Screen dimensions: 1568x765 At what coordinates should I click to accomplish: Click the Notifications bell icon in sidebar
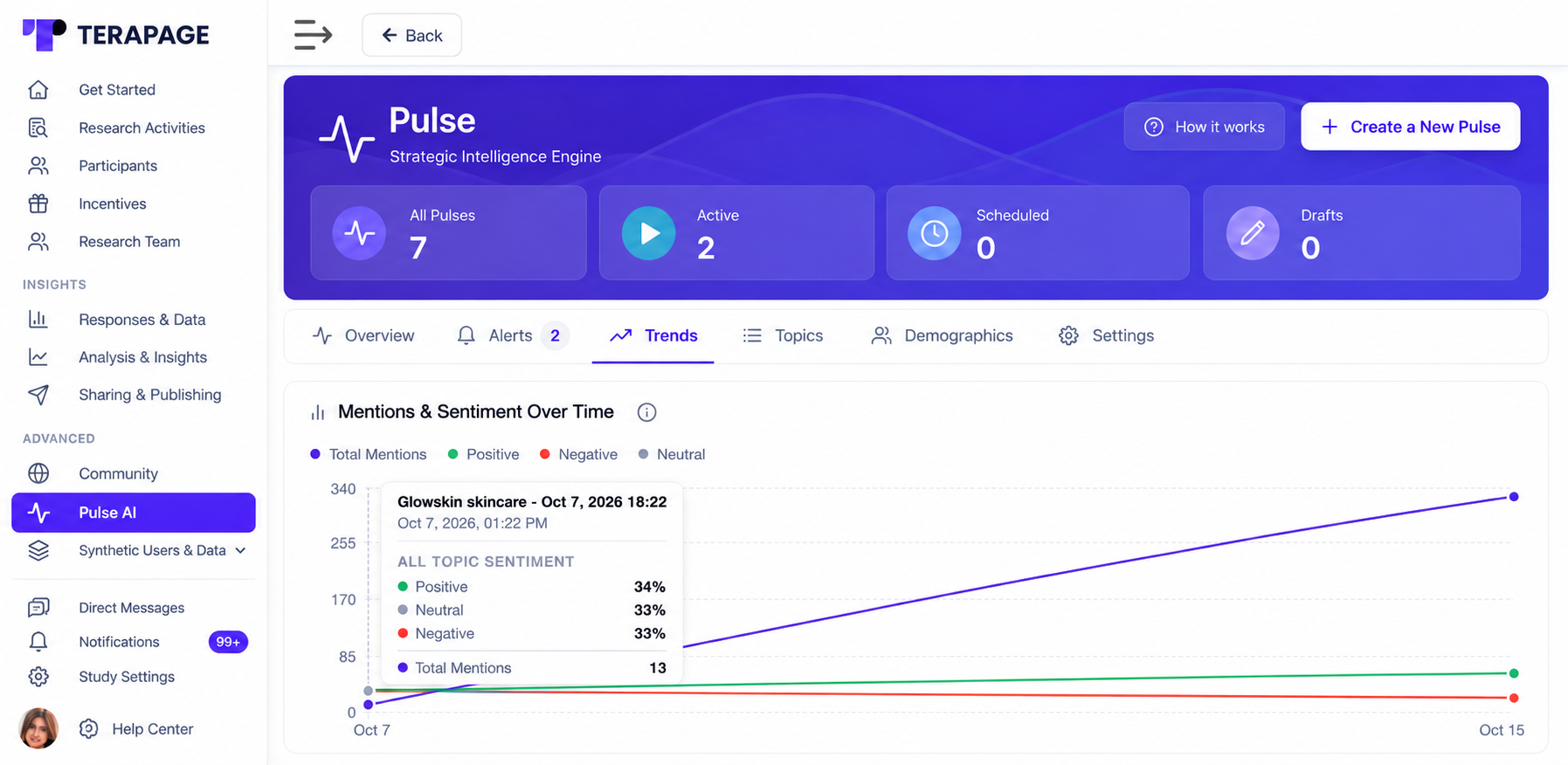coord(38,642)
